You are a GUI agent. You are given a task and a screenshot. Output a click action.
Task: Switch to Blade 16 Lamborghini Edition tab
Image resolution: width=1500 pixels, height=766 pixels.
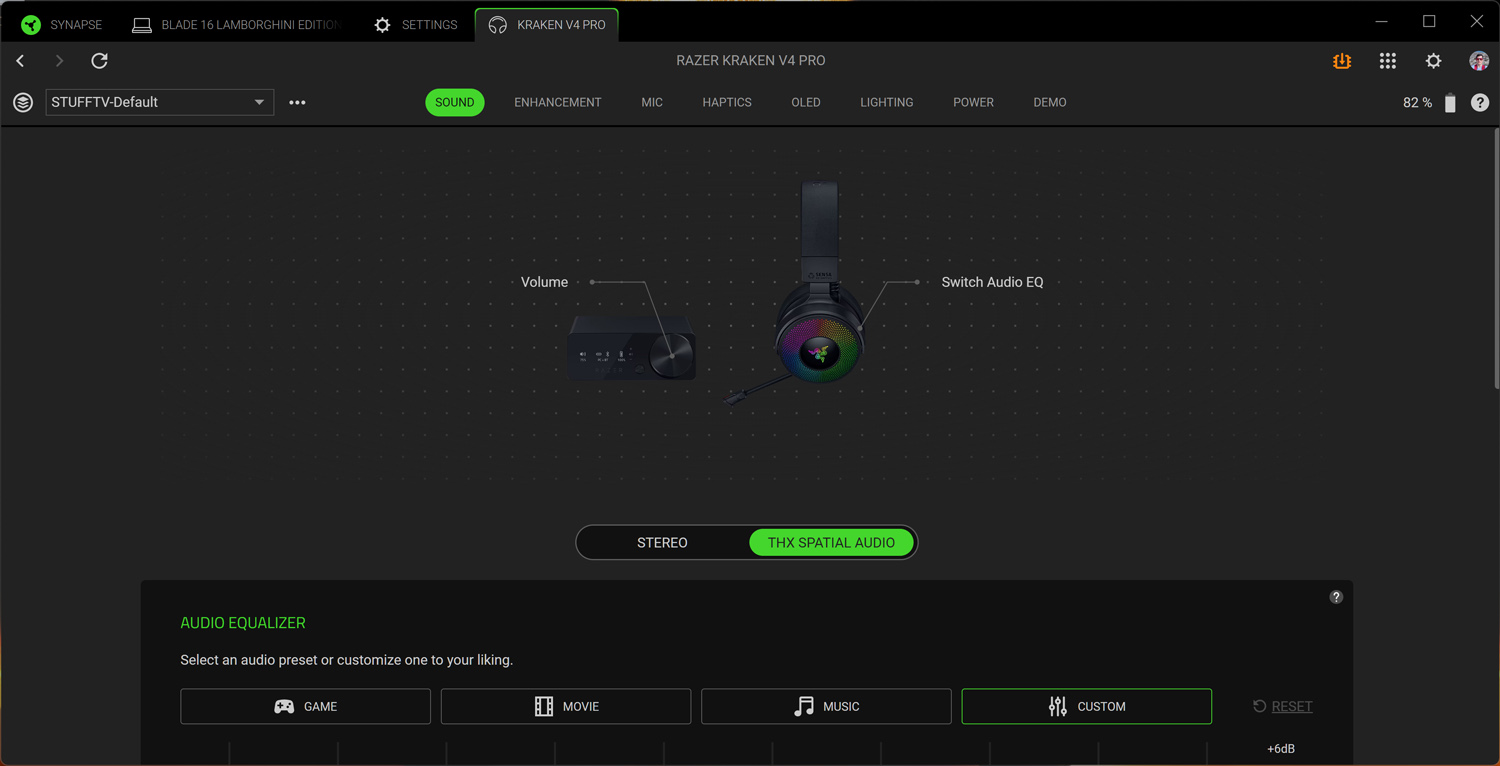(x=237, y=25)
